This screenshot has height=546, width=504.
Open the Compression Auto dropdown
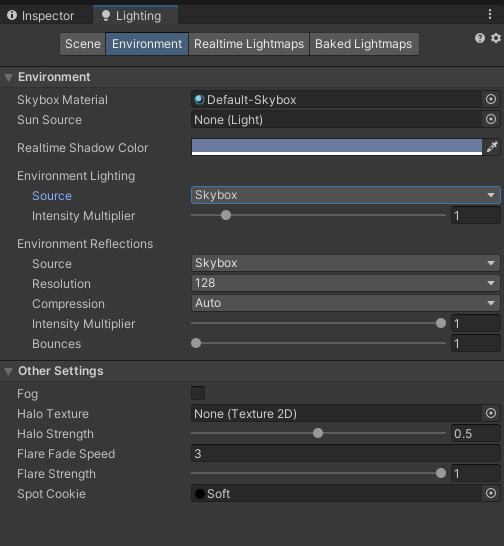tap(346, 303)
